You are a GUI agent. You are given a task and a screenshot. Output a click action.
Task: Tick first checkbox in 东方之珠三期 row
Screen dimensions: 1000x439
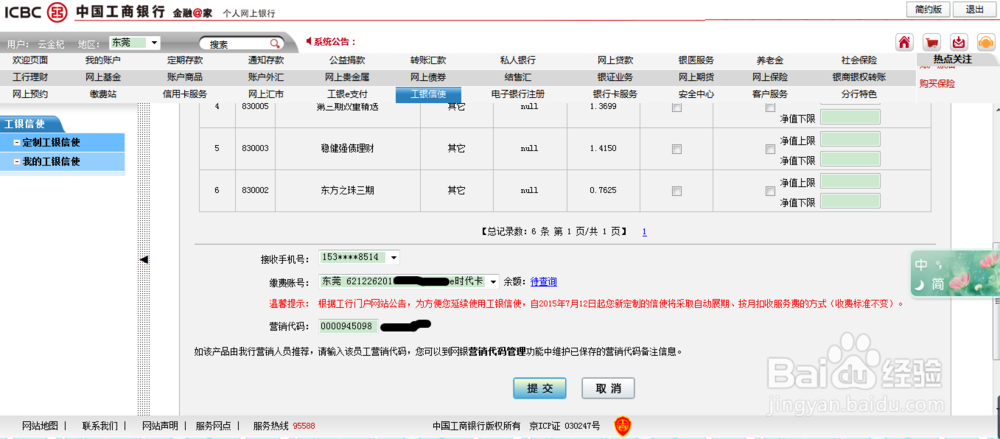[x=677, y=190]
